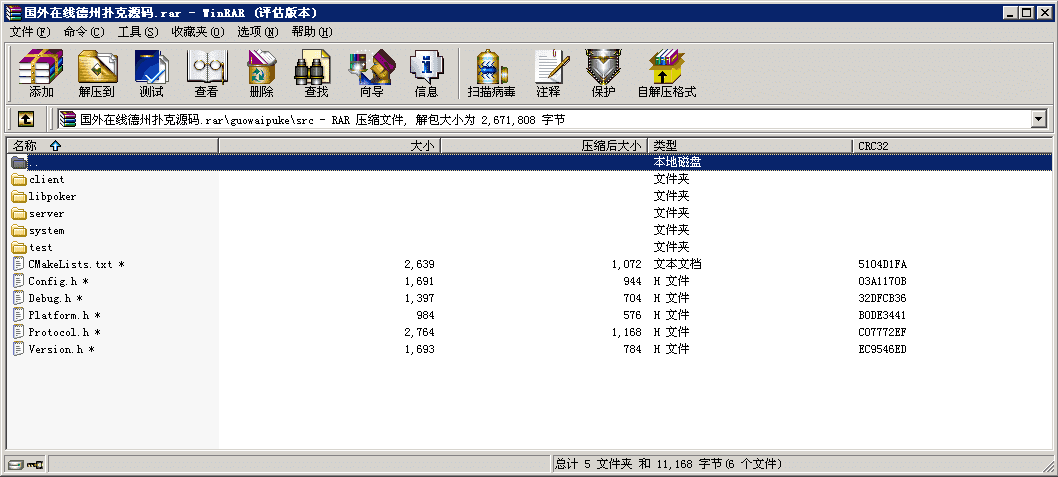This screenshot has width=1058, height=477.
Task: Select the libpoker folder
Action: [x=52, y=197]
